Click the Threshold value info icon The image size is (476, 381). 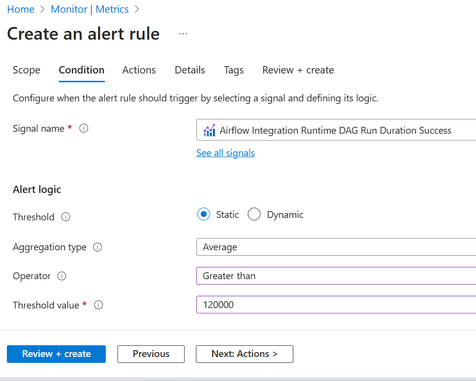(x=98, y=305)
